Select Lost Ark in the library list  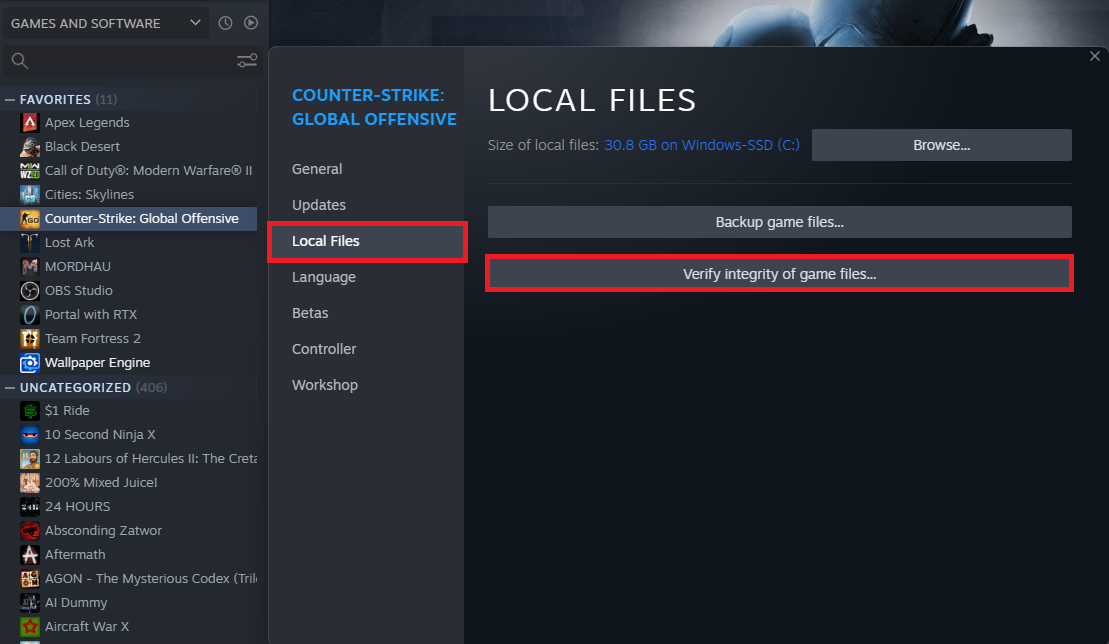[x=69, y=243]
